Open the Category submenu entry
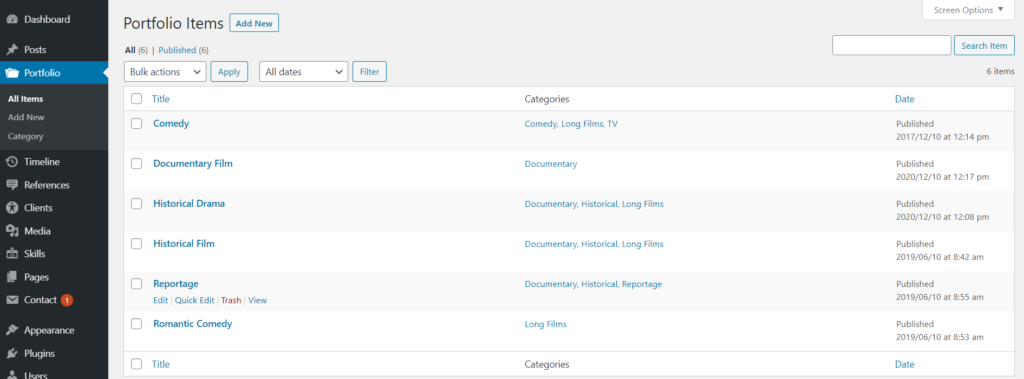 (25, 137)
